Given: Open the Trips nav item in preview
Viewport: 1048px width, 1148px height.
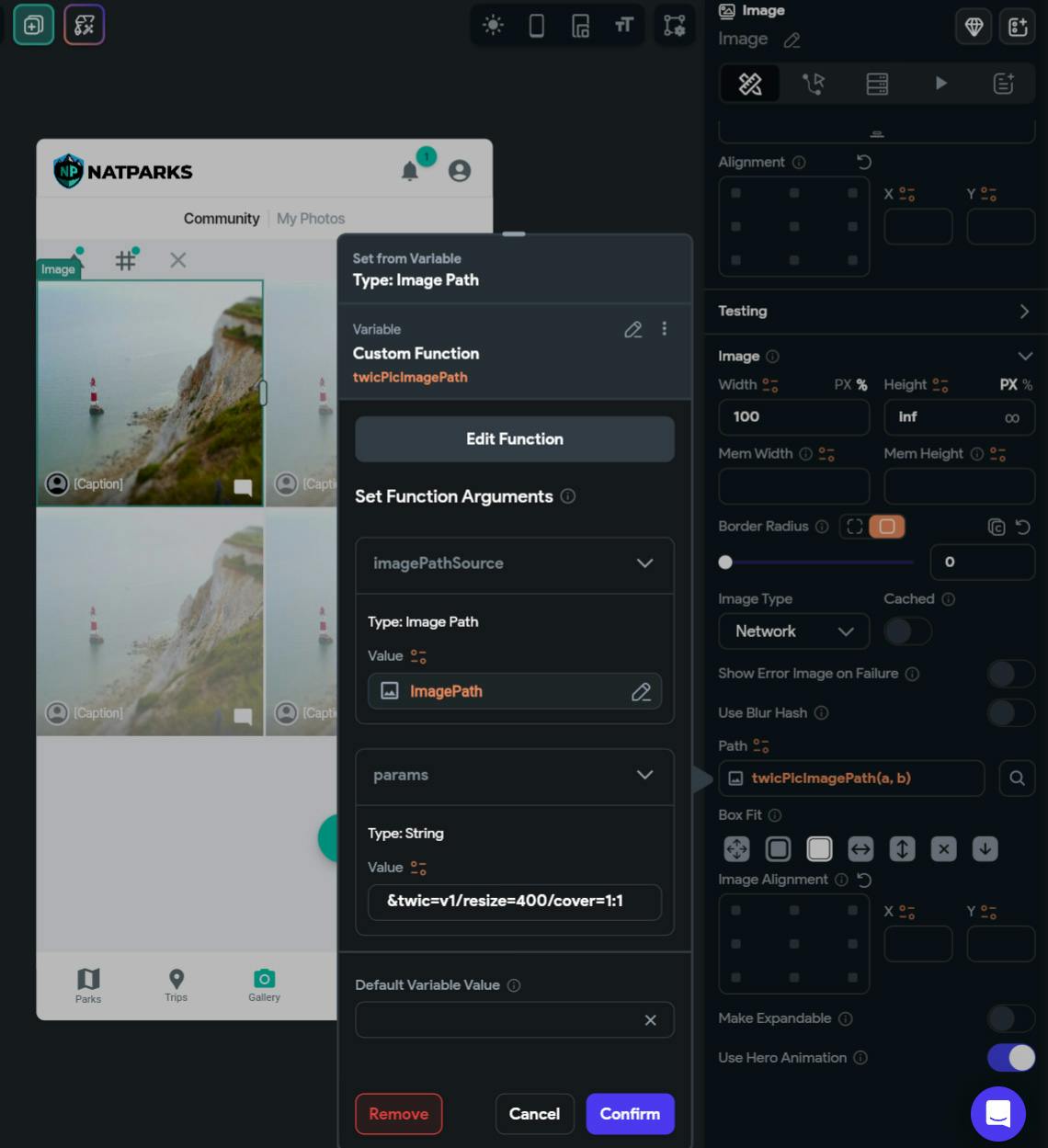Looking at the screenshot, I should coord(177,985).
